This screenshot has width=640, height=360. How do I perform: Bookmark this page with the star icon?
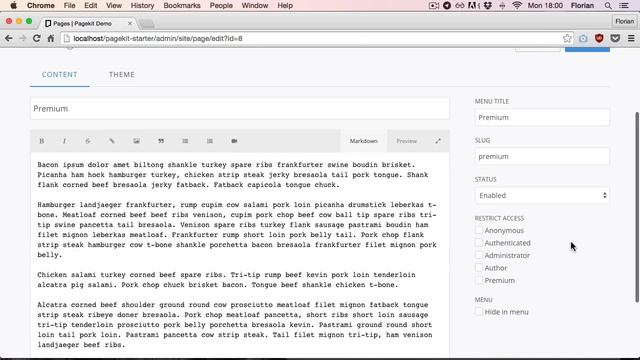coord(567,38)
